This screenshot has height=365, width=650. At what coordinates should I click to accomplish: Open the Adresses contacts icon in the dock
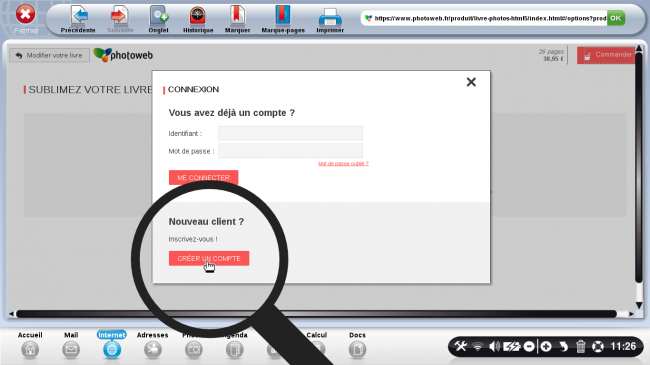[x=153, y=350]
